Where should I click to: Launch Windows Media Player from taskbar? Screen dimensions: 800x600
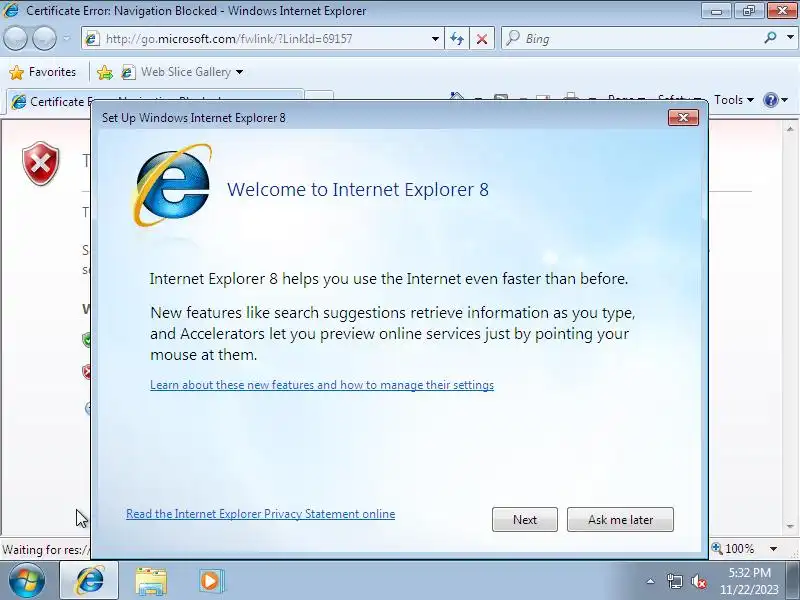(210, 581)
